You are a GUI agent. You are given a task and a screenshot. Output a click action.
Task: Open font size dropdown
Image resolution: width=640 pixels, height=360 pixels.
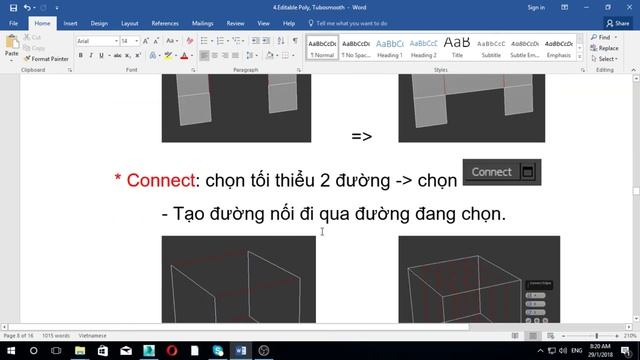[136, 41]
